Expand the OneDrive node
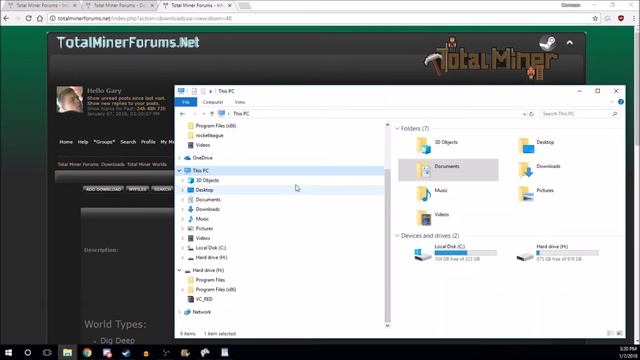Image resolution: width=640 pixels, height=360 pixels. point(179,158)
